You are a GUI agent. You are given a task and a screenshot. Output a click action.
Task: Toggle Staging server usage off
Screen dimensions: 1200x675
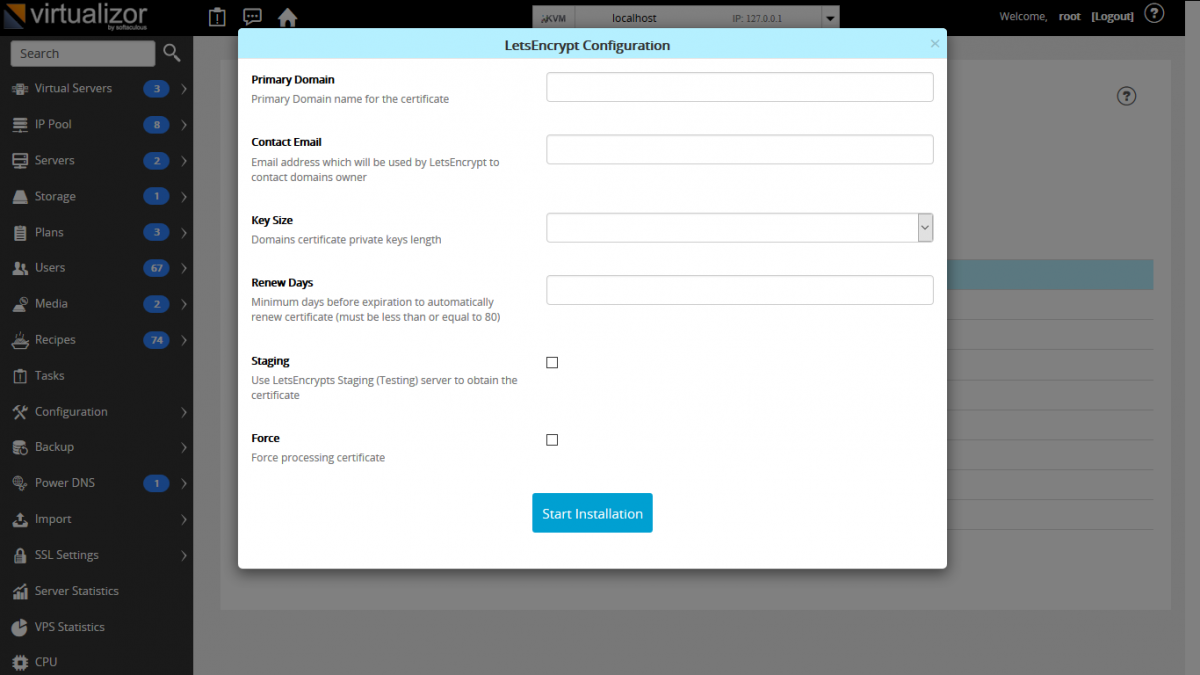click(551, 362)
